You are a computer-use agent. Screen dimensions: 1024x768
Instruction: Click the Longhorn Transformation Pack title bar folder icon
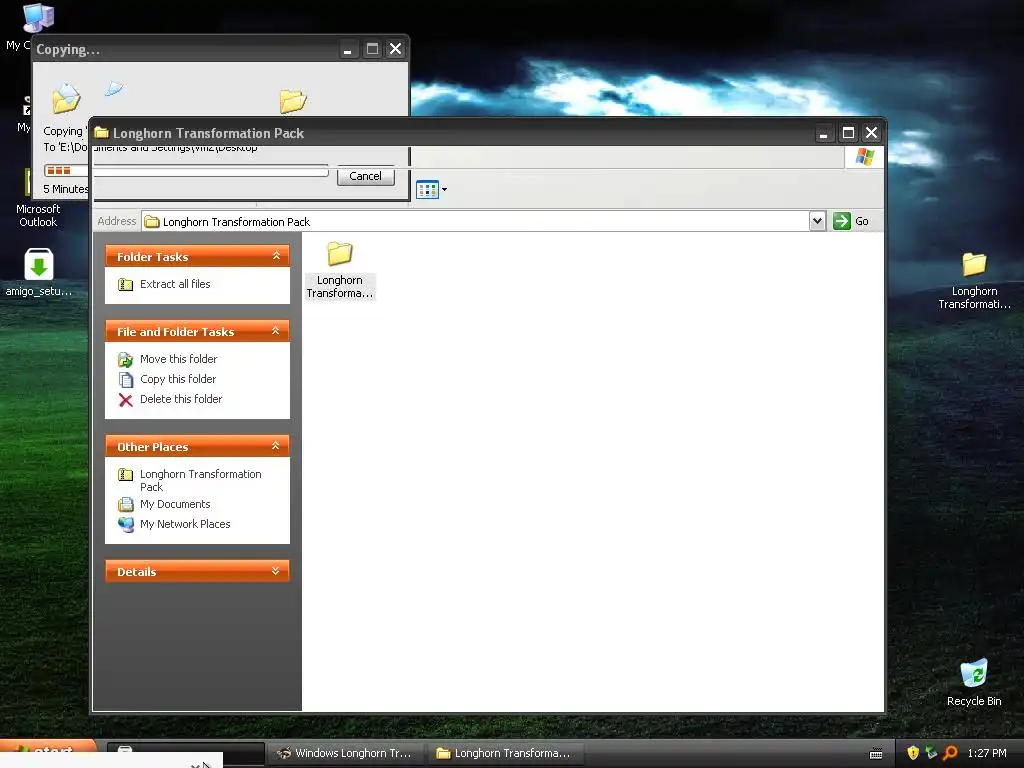pos(101,133)
